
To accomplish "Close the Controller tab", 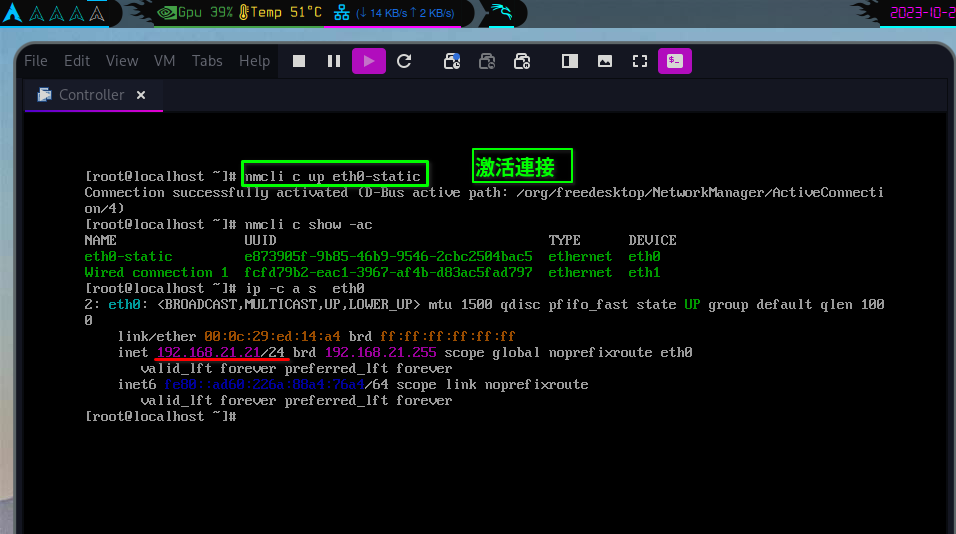I will point(141,95).
